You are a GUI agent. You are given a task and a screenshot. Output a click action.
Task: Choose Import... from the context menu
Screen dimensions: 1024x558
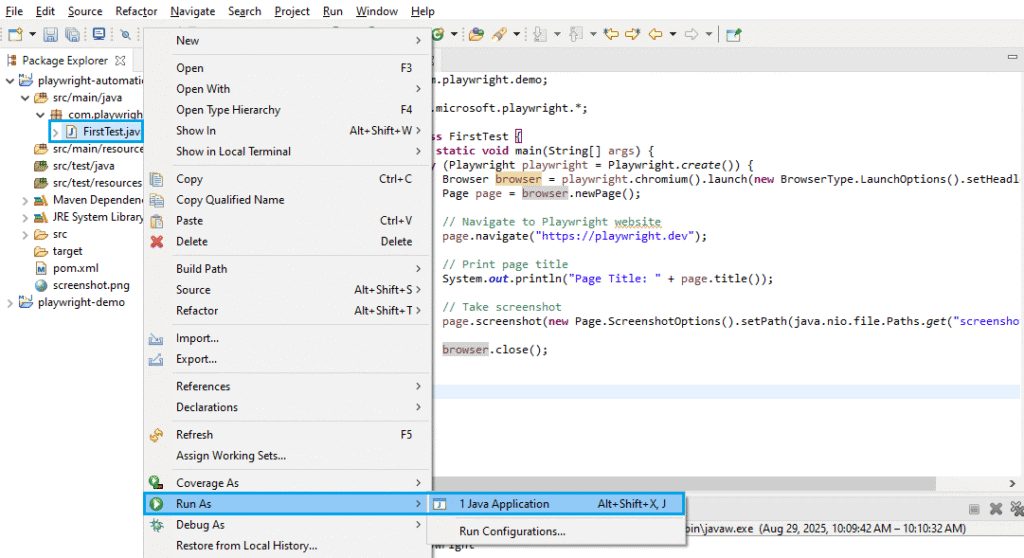pyautogui.click(x=287, y=338)
